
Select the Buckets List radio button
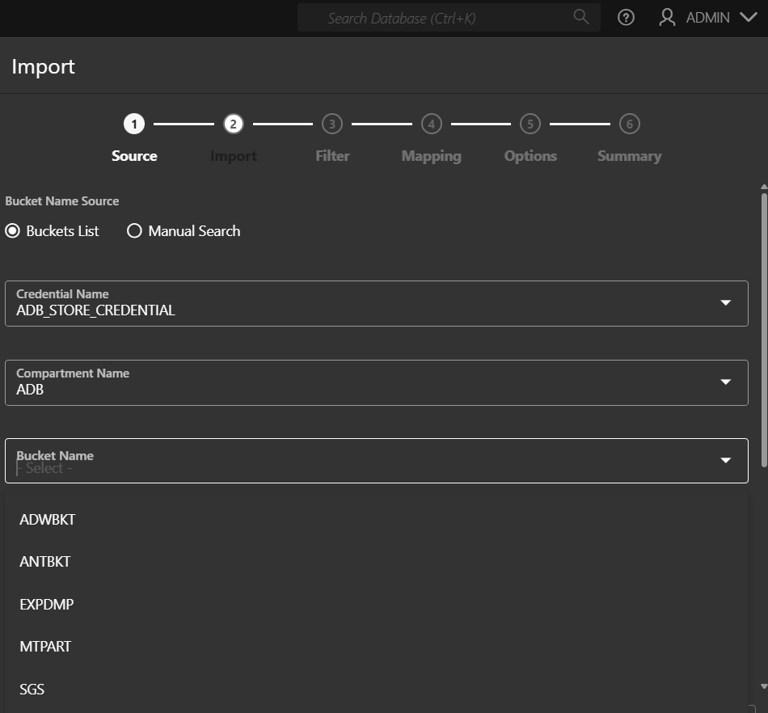coord(13,231)
